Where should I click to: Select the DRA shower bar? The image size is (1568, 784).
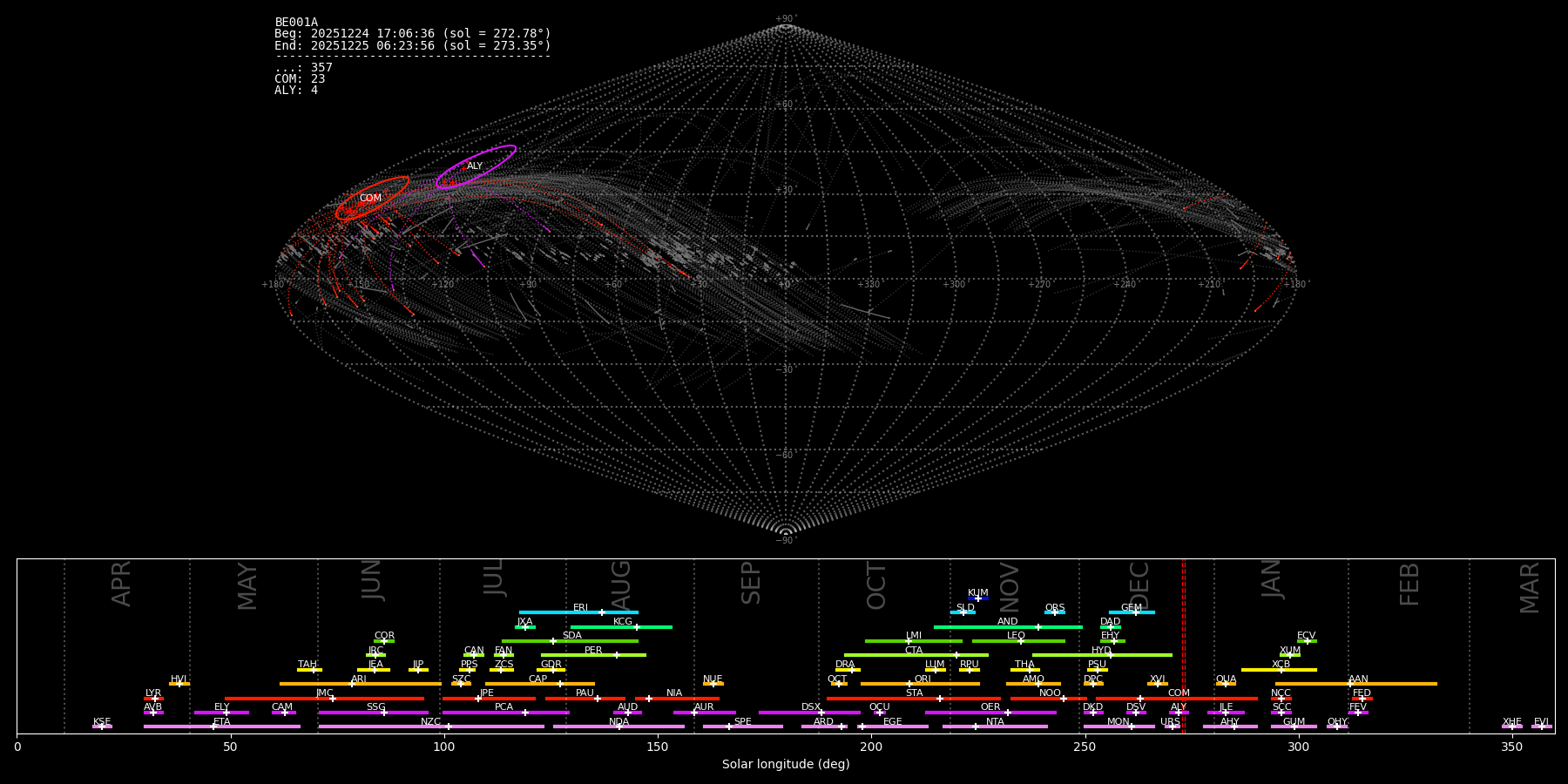click(848, 670)
